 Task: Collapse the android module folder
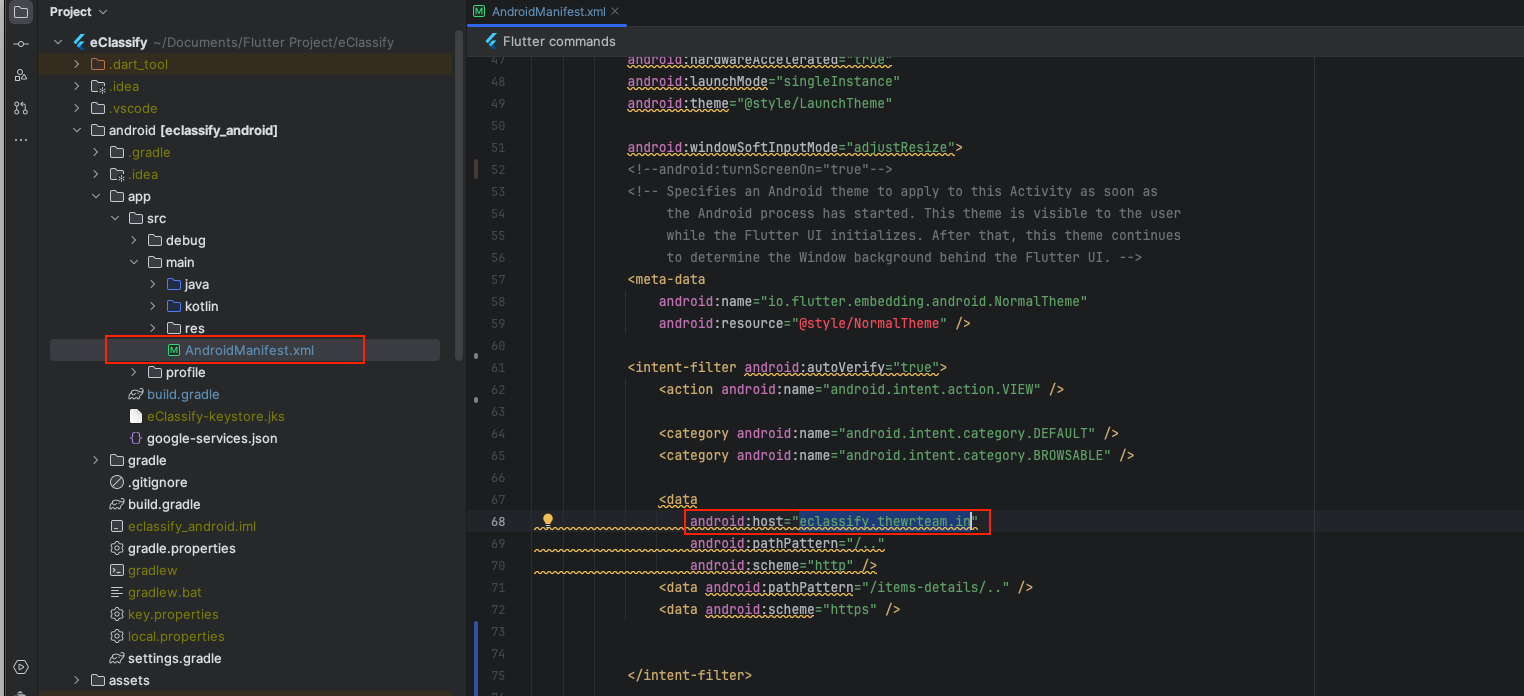[77, 130]
